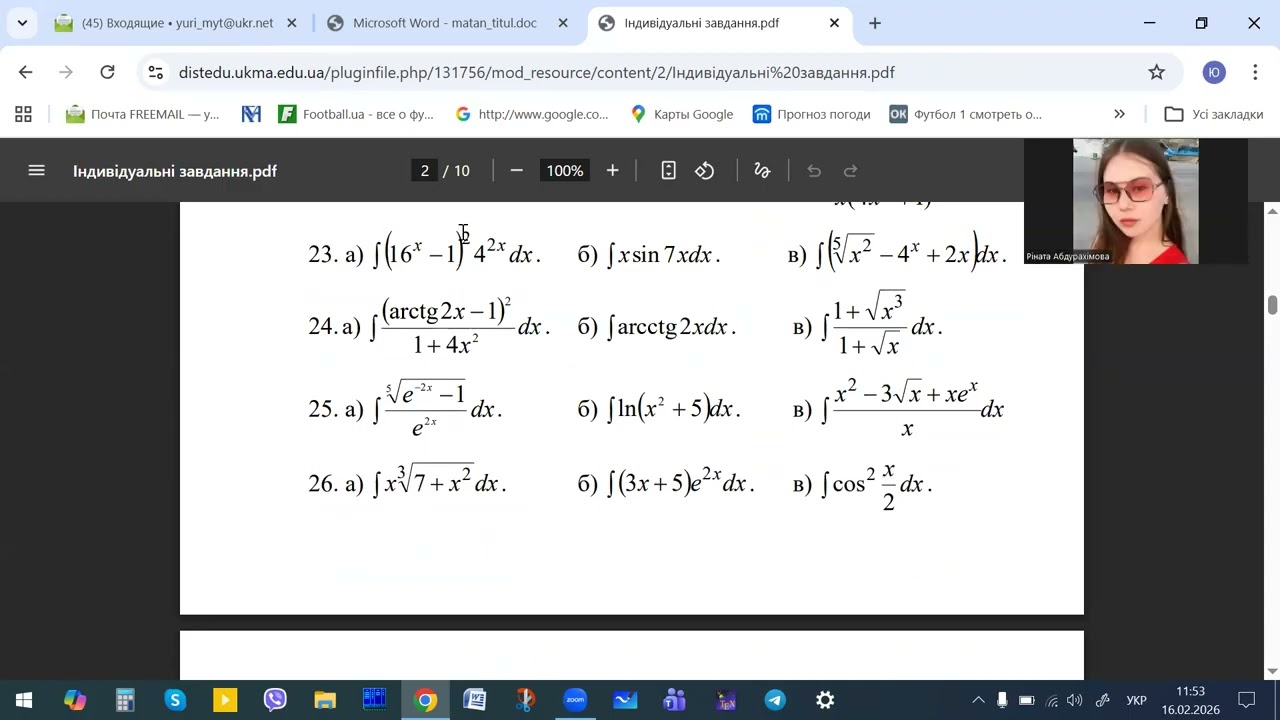The height and width of the screenshot is (720, 1280).
Task: Open Zoom from the taskbar
Action: tap(575, 700)
